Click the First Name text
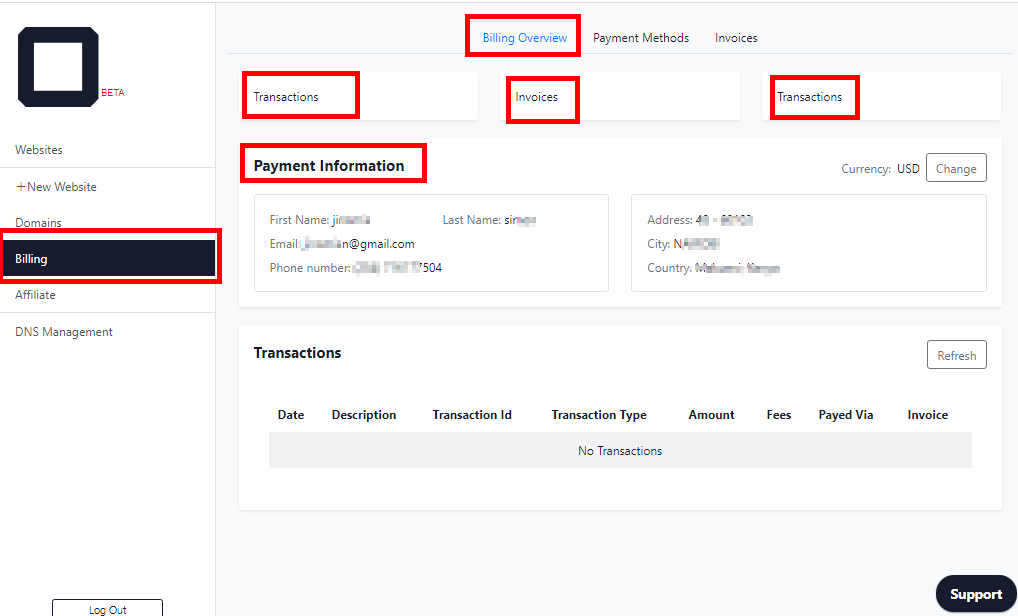 pyautogui.click(x=320, y=220)
